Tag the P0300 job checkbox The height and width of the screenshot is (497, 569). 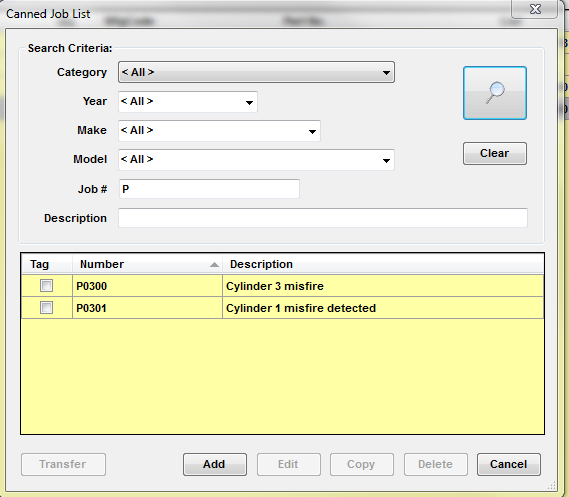coord(46,286)
